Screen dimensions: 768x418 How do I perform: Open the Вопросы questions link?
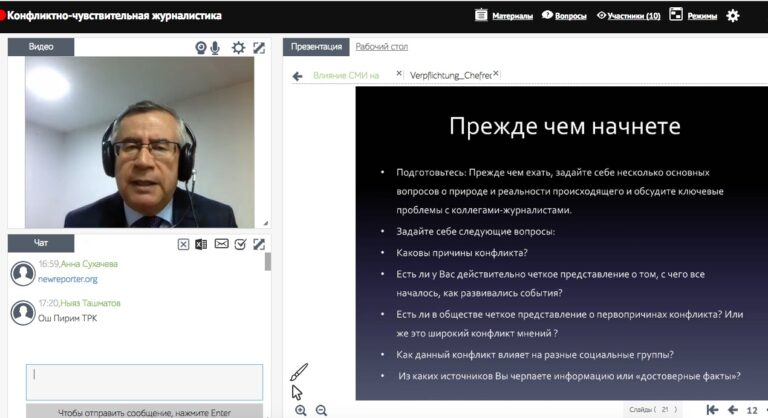[571, 16]
